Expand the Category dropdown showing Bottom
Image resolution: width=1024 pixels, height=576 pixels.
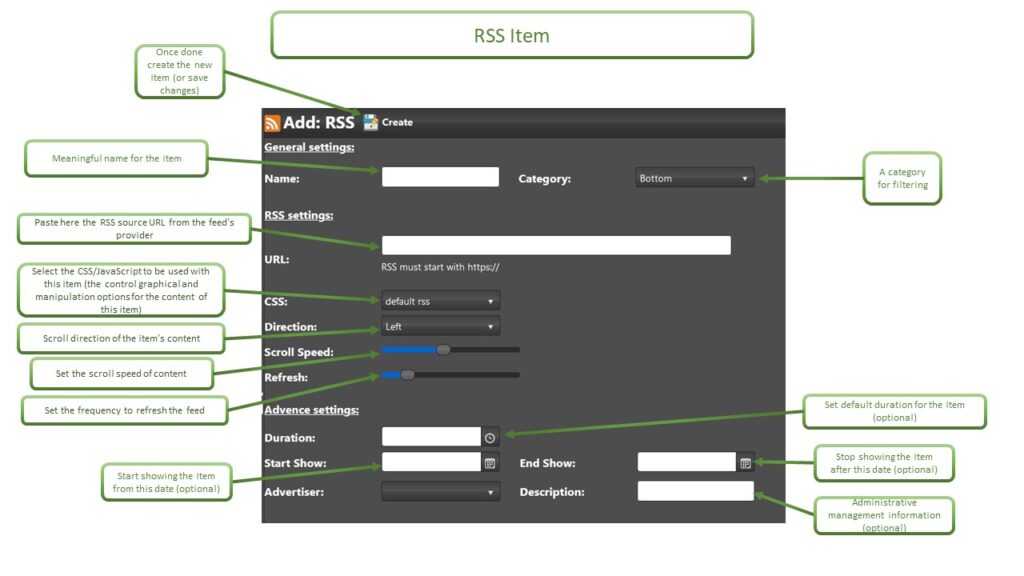coord(695,178)
